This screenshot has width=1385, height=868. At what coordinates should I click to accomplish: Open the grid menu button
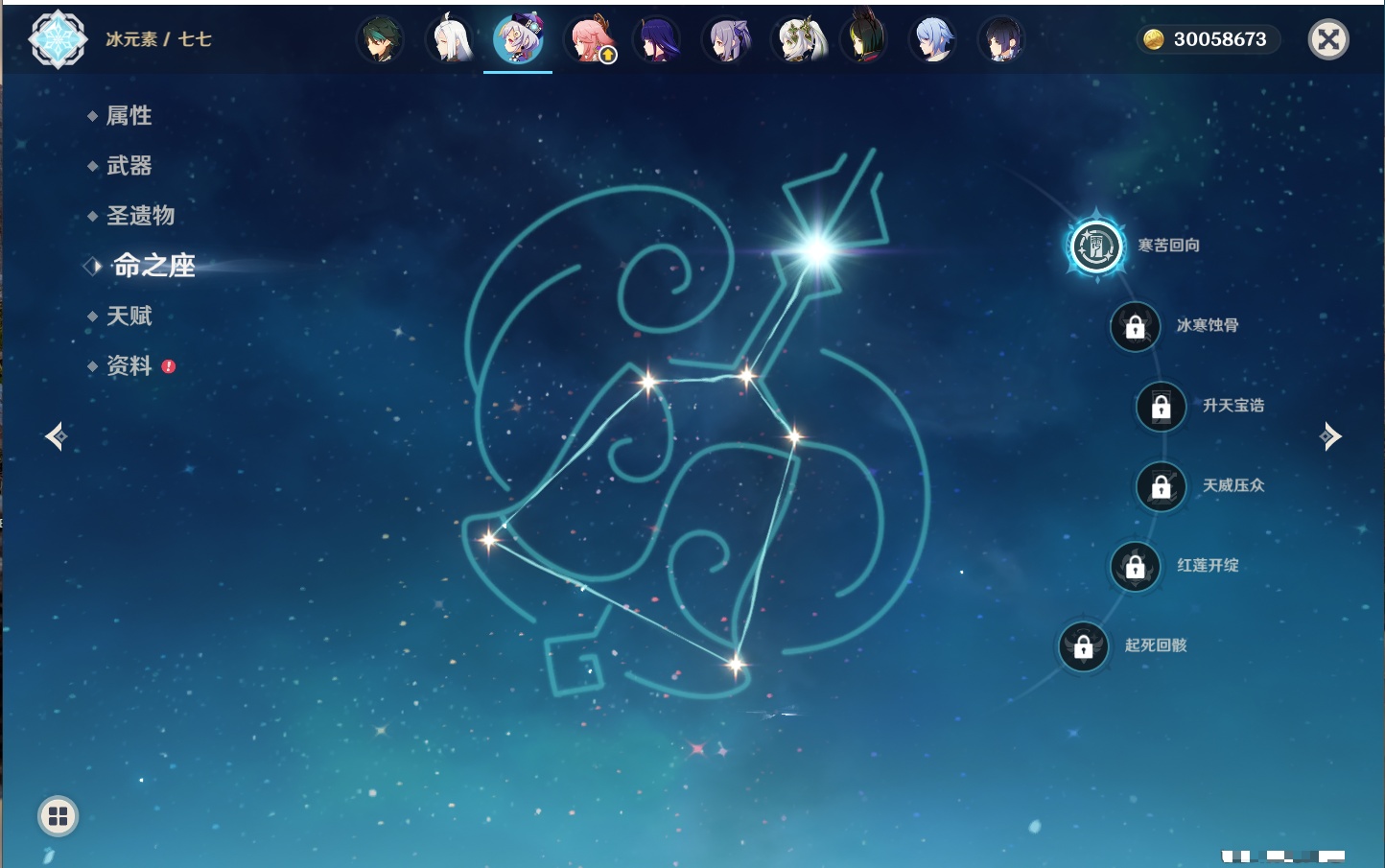[x=58, y=816]
